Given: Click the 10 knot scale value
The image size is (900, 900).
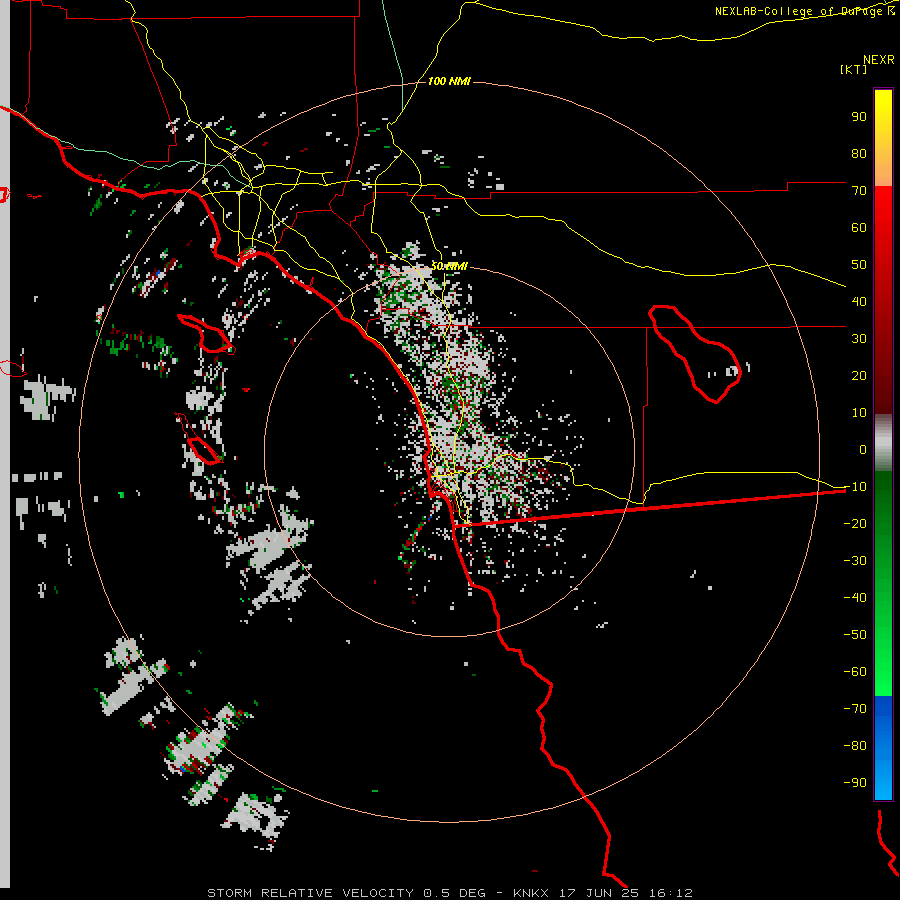Looking at the screenshot, I should point(859,413).
